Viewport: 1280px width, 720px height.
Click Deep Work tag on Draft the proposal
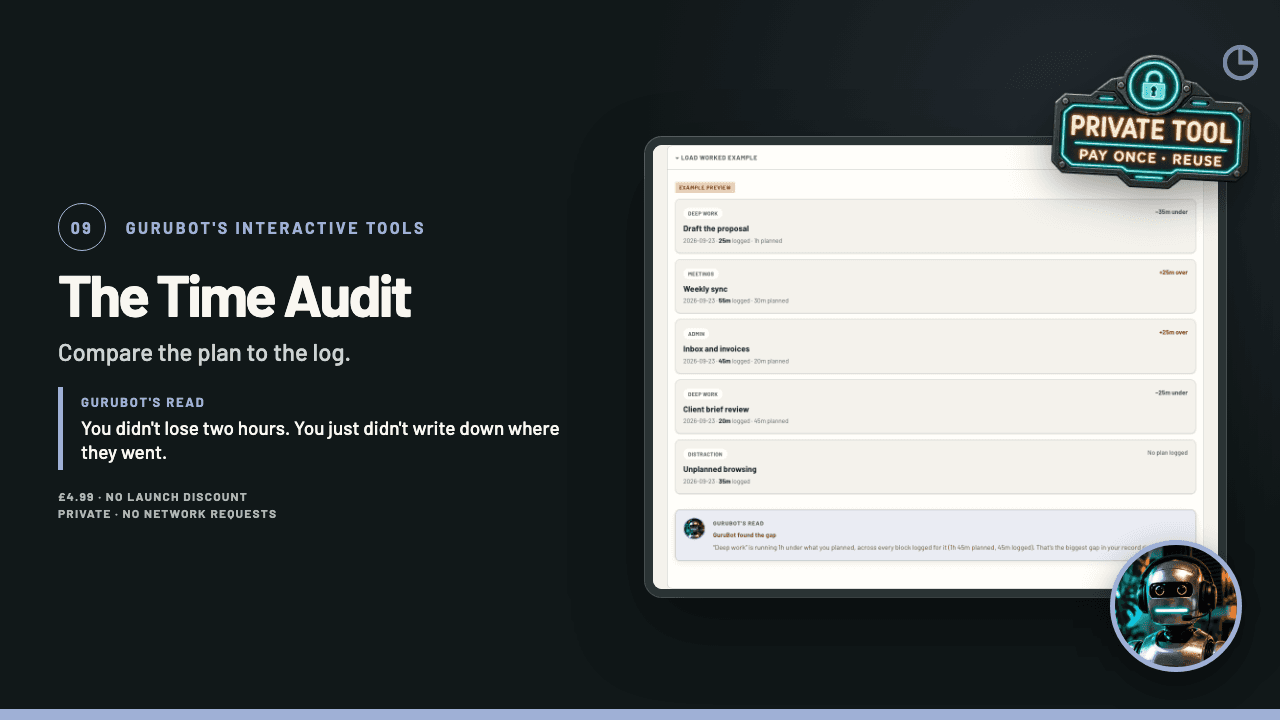click(702, 213)
